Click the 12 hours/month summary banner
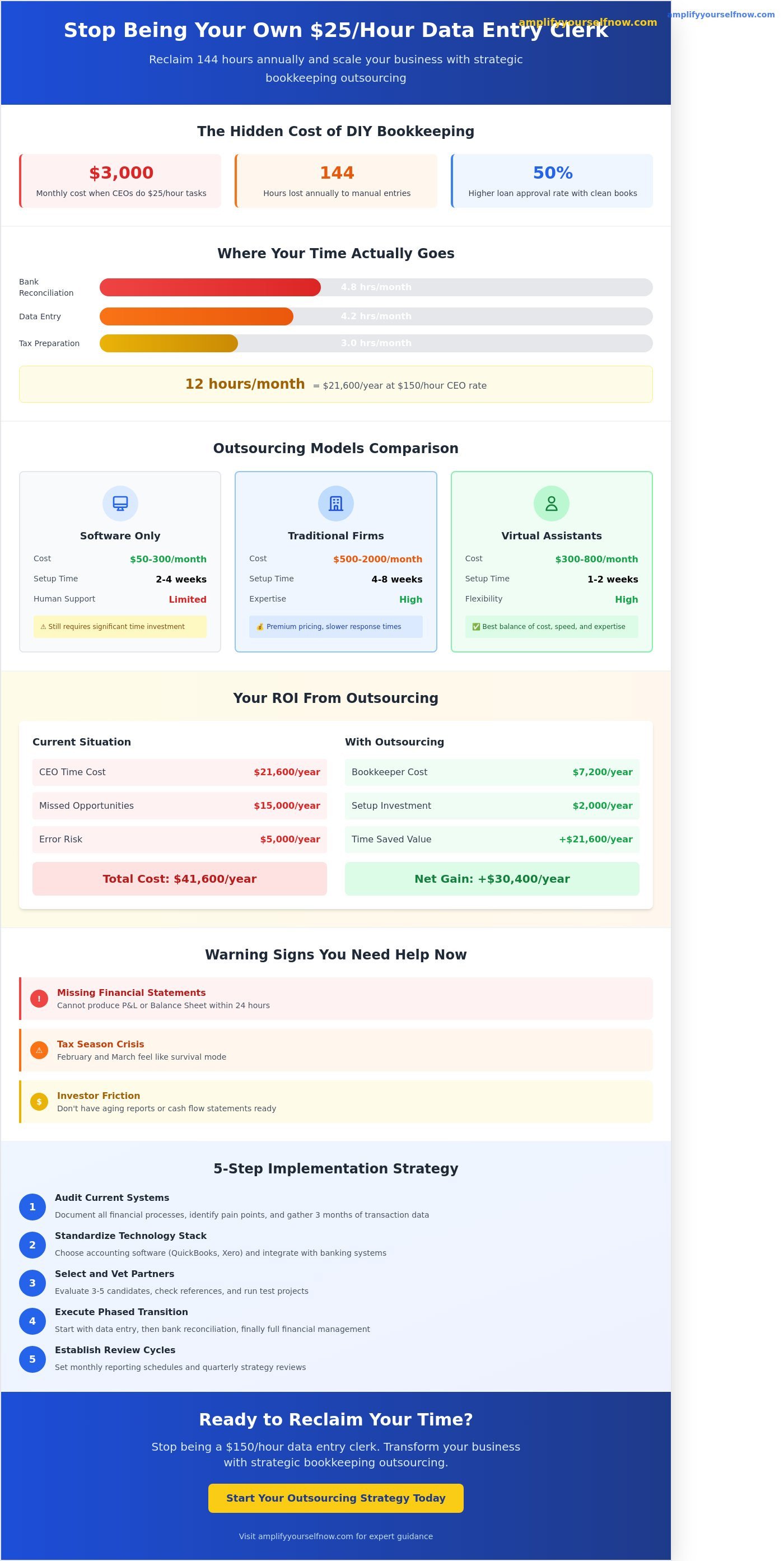Screen dimensions: 784x1561 (335, 384)
